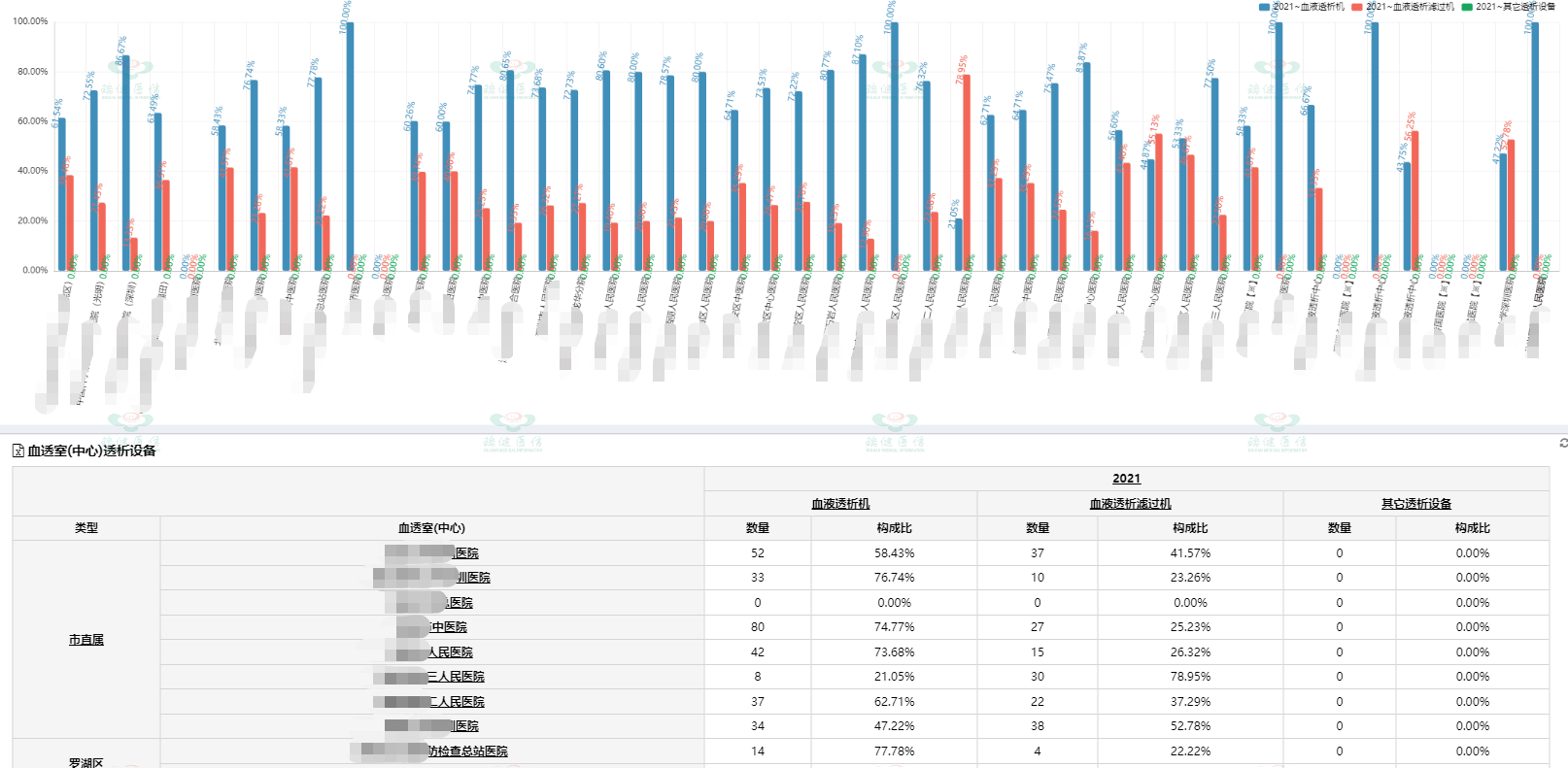1568x768 pixels.
Task: Open the 二人民医院 link in the 62.71% row
Action: [x=456, y=702]
